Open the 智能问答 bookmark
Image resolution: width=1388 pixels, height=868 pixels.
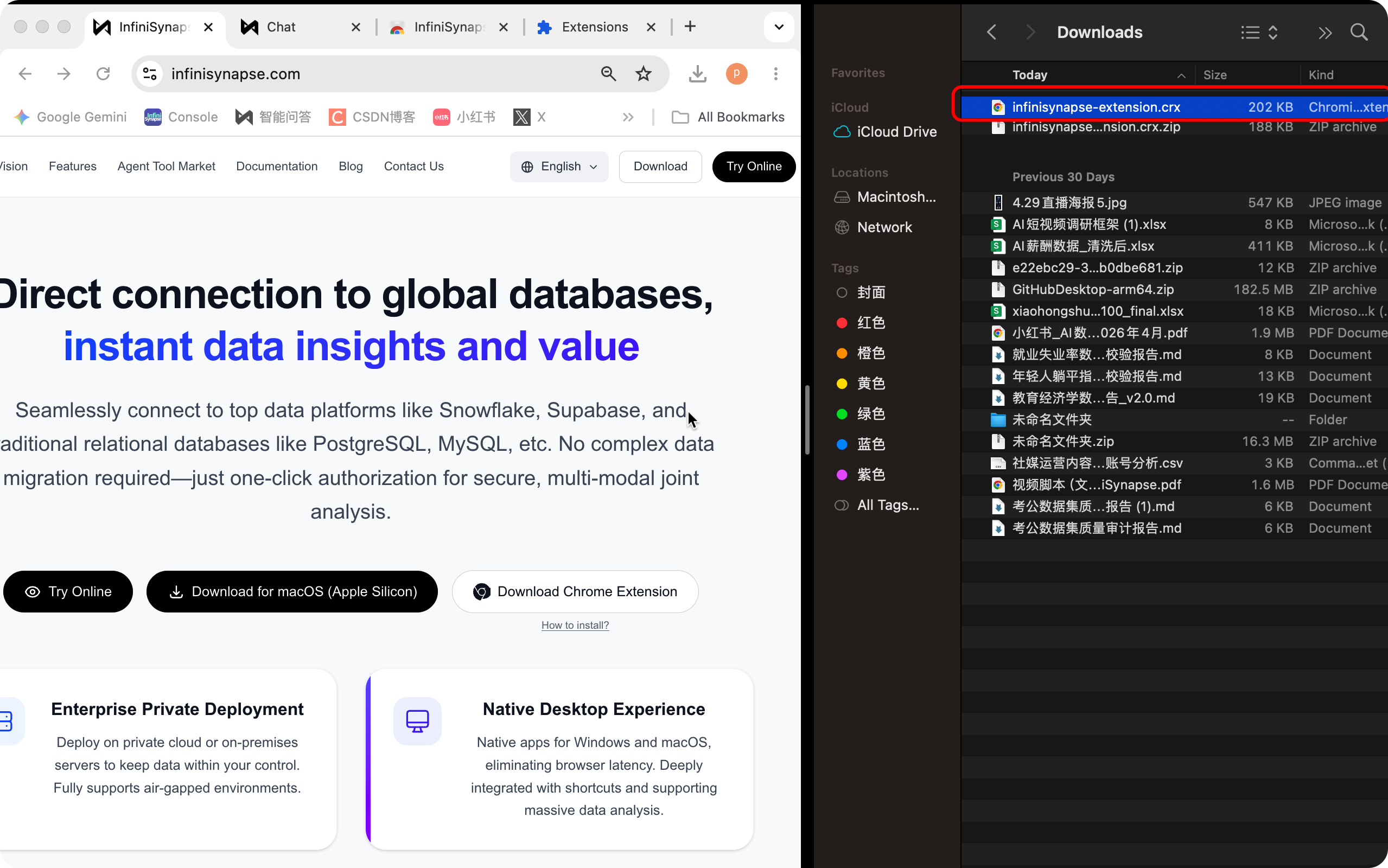tap(273, 117)
